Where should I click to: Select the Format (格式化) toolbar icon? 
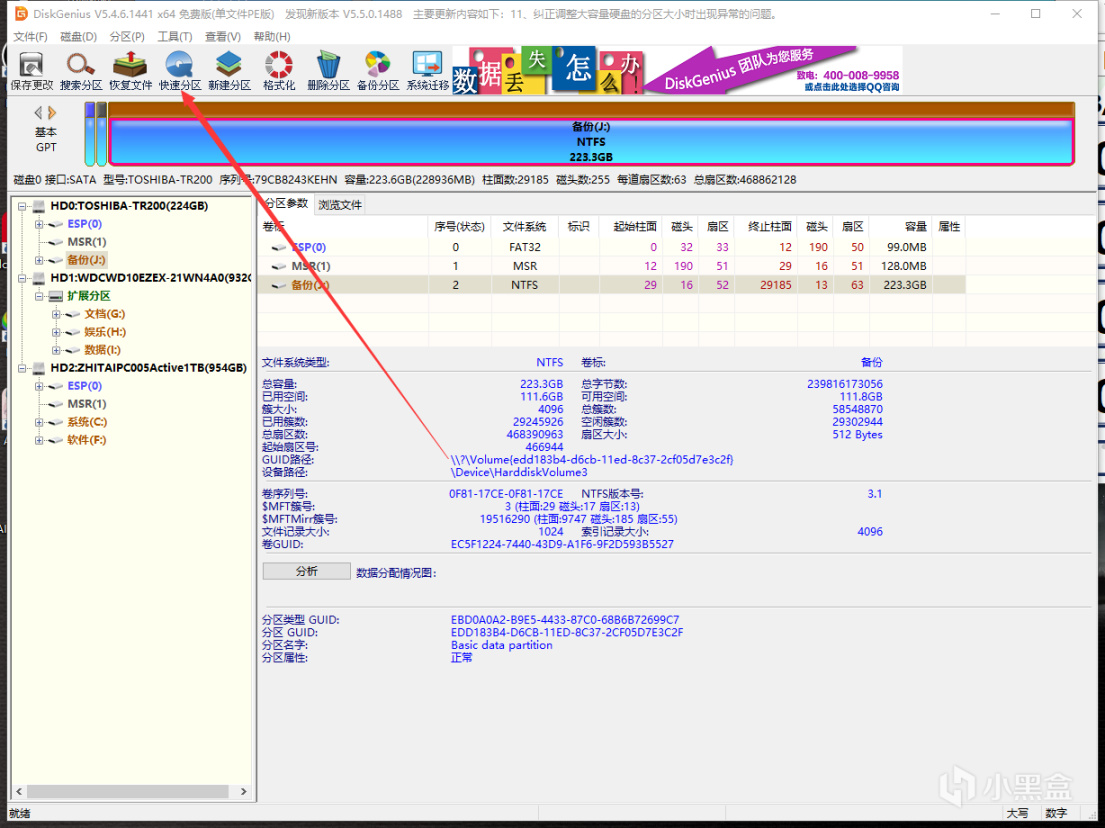tap(279, 71)
